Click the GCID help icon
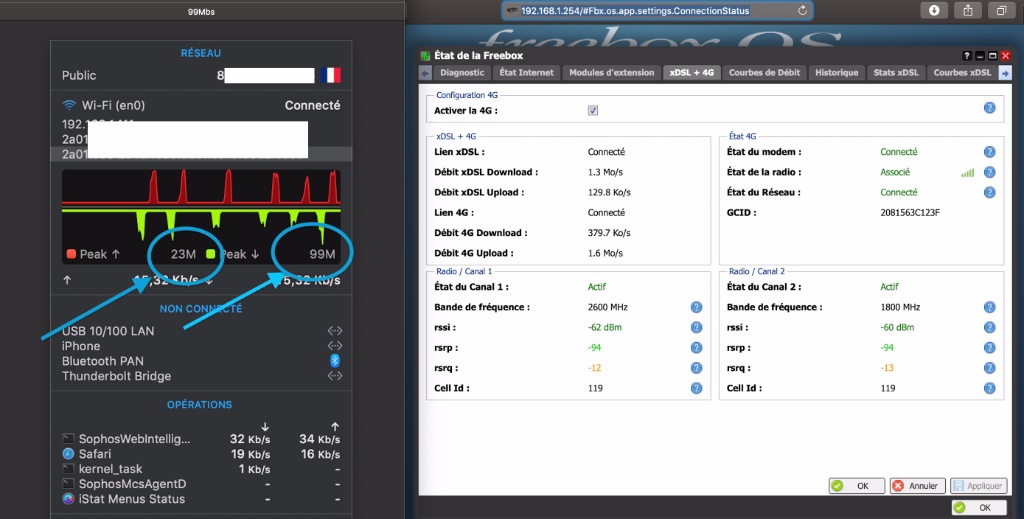The height and width of the screenshot is (519, 1024). (989, 213)
